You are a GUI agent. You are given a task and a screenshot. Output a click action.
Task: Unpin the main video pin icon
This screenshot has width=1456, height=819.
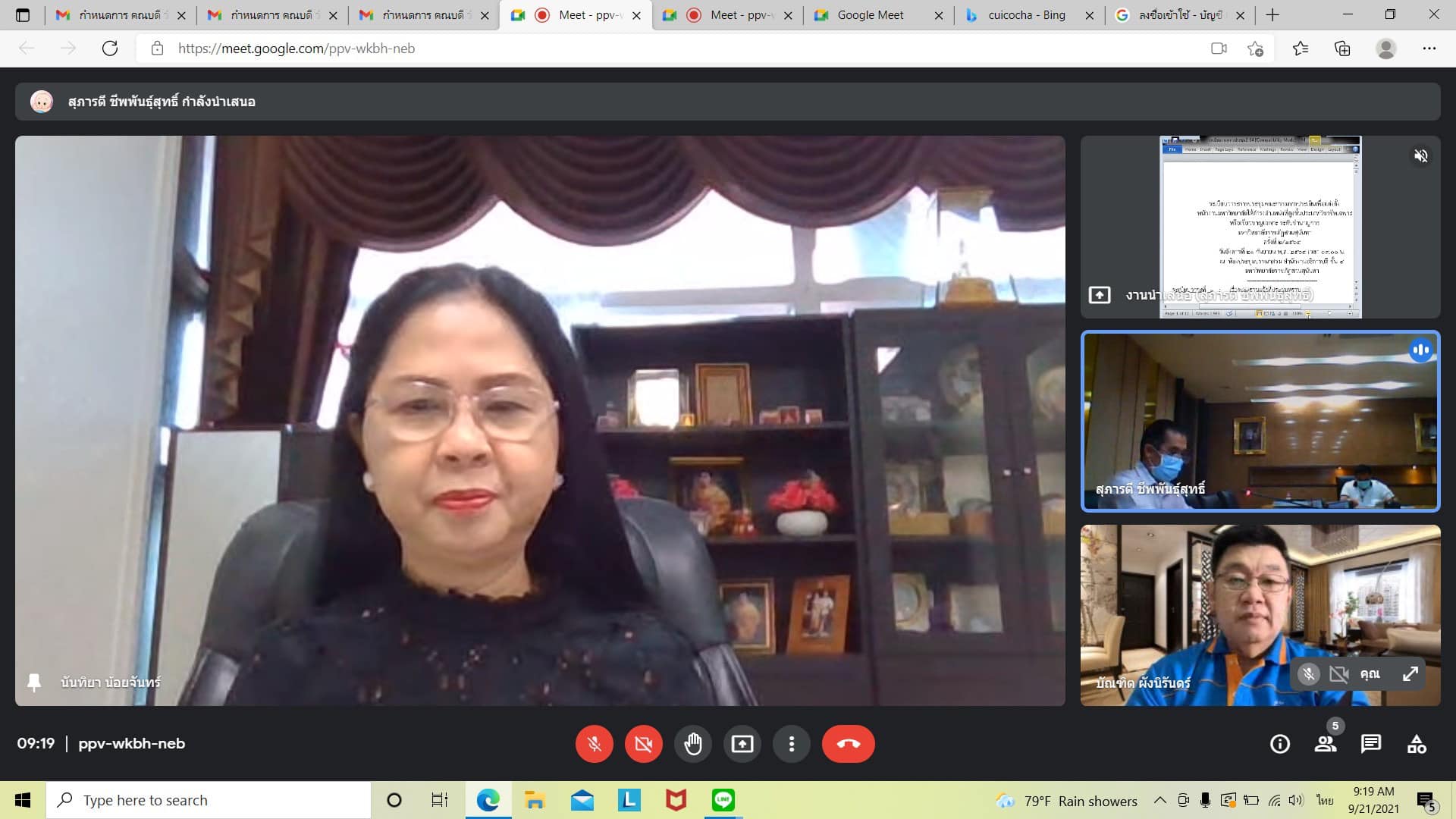coord(34,682)
